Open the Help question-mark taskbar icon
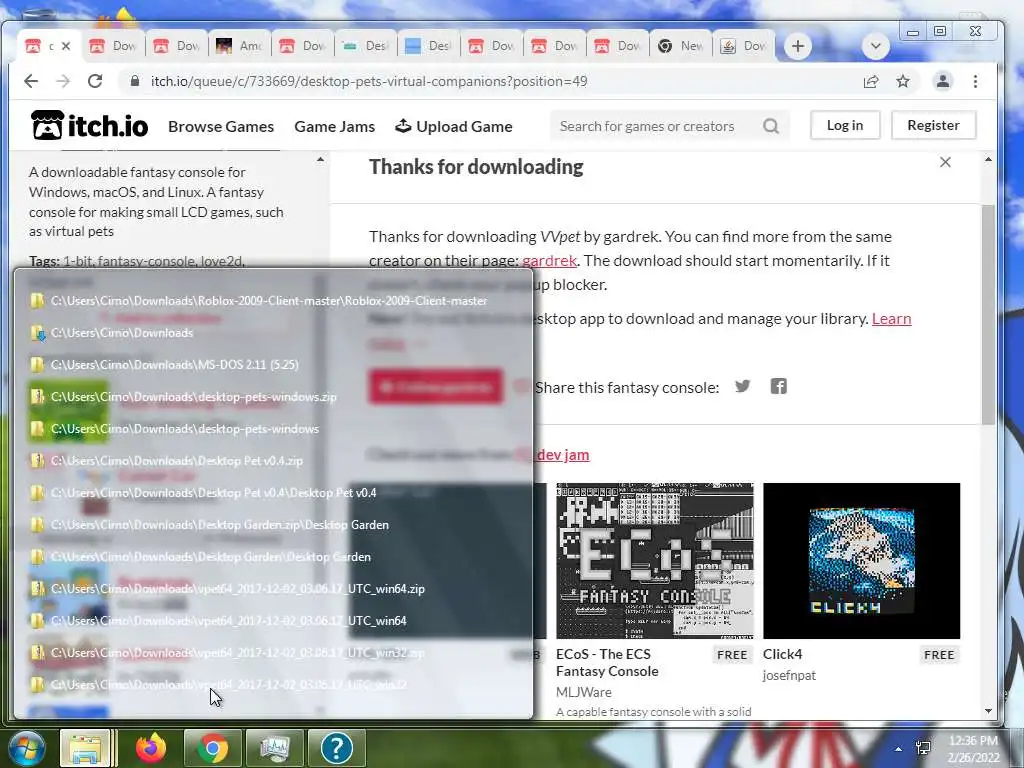The width and height of the screenshot is (1024, 768). [336, 748]
